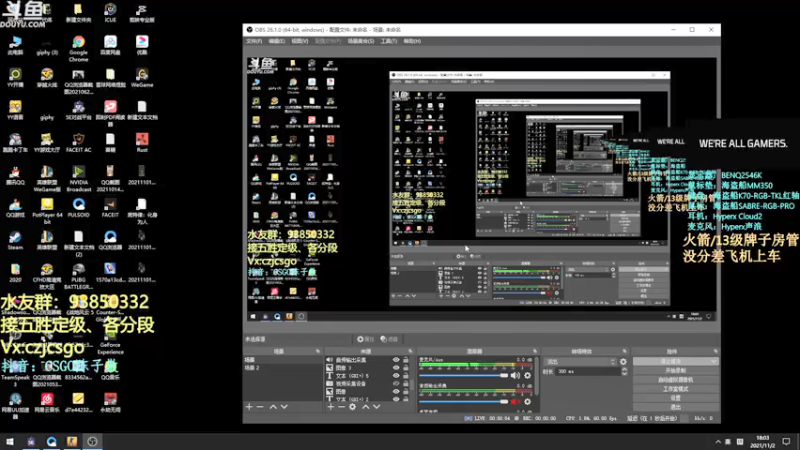800x450 pixels.
Task: Click 启动虚拟摄像机 virtual camera button
Action: pyautogui.click(x=676, y=380)
